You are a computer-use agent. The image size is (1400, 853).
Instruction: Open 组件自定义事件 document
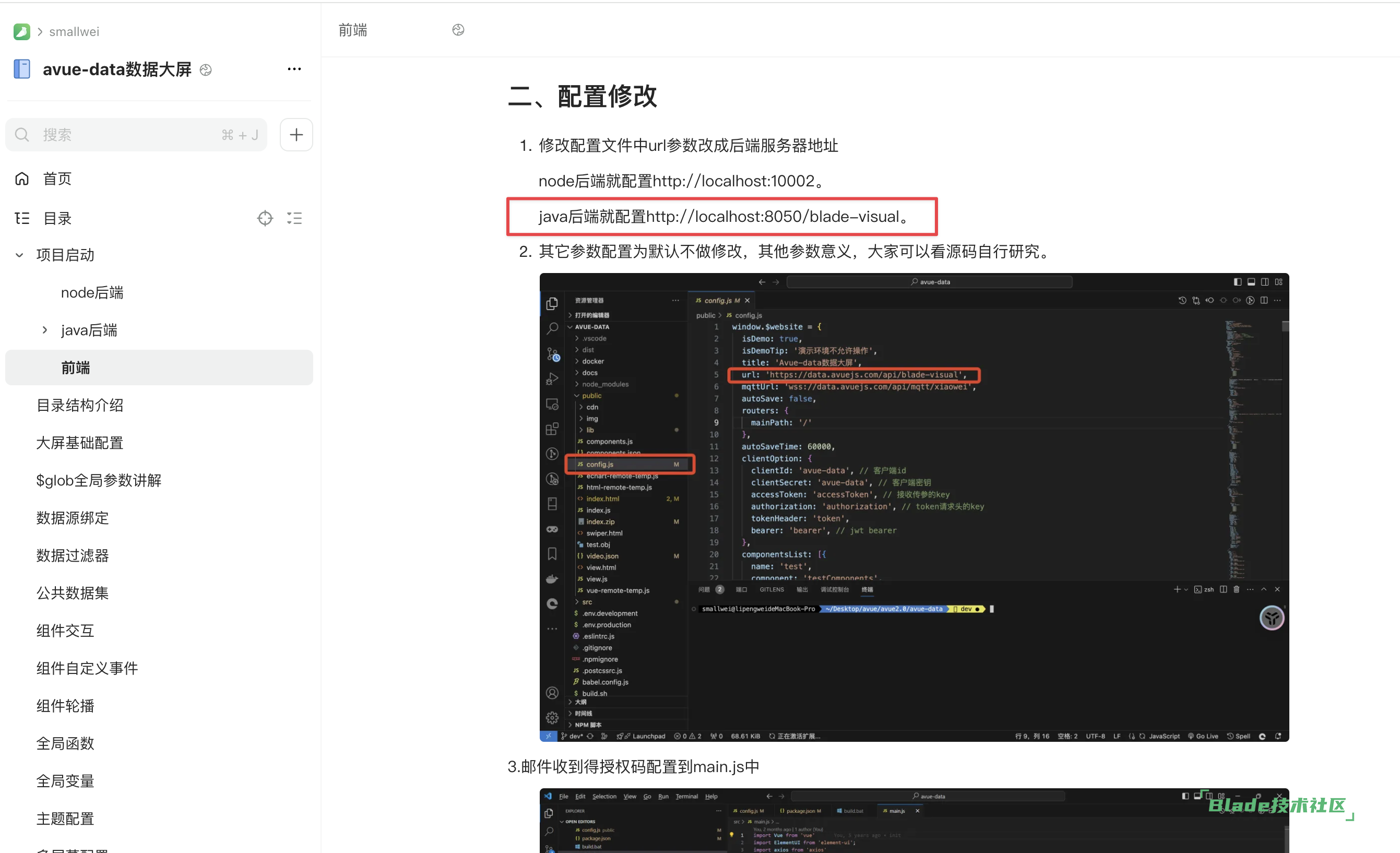pos(87,668)
